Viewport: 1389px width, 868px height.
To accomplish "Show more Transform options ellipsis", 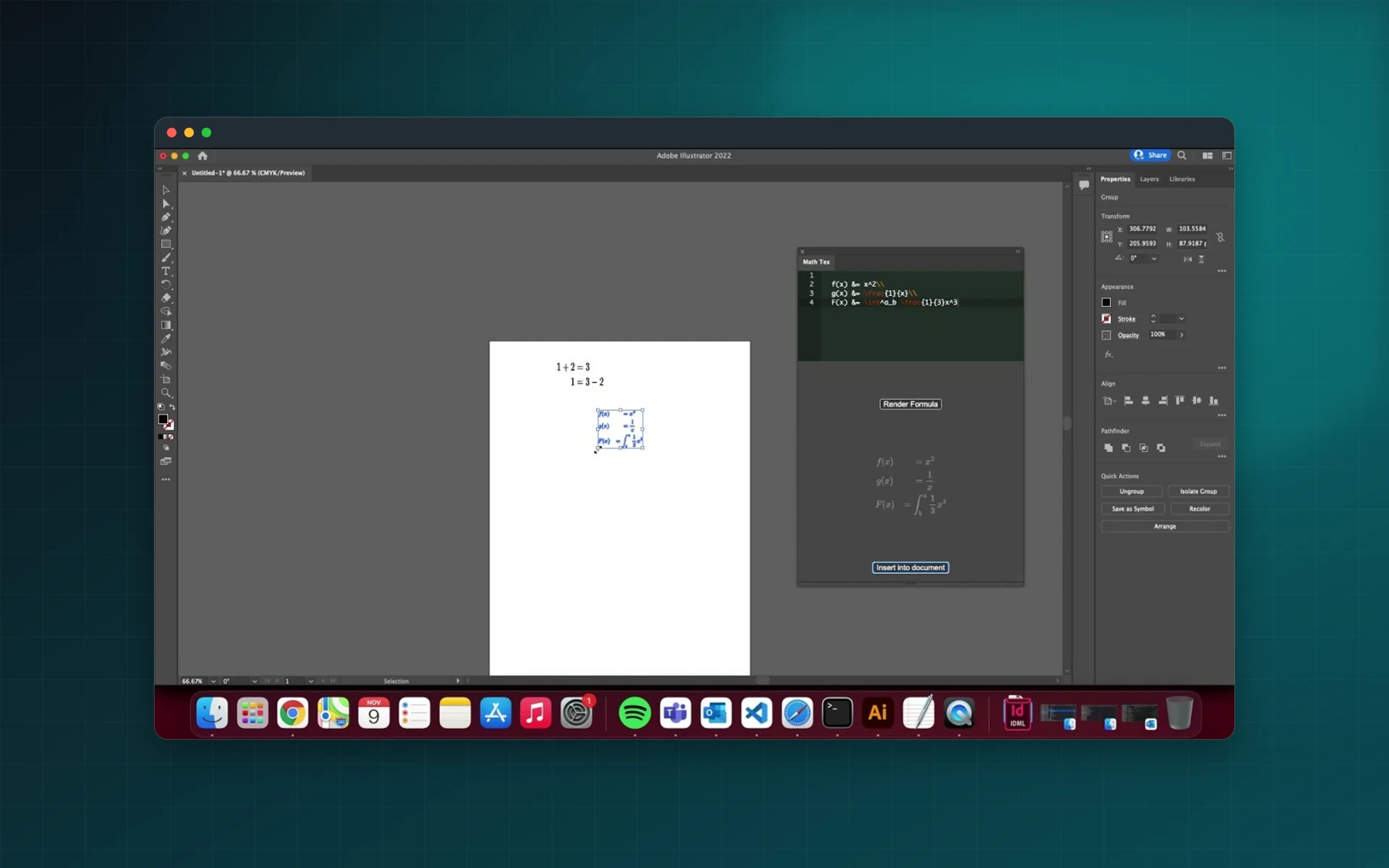I will (1222, 271).
